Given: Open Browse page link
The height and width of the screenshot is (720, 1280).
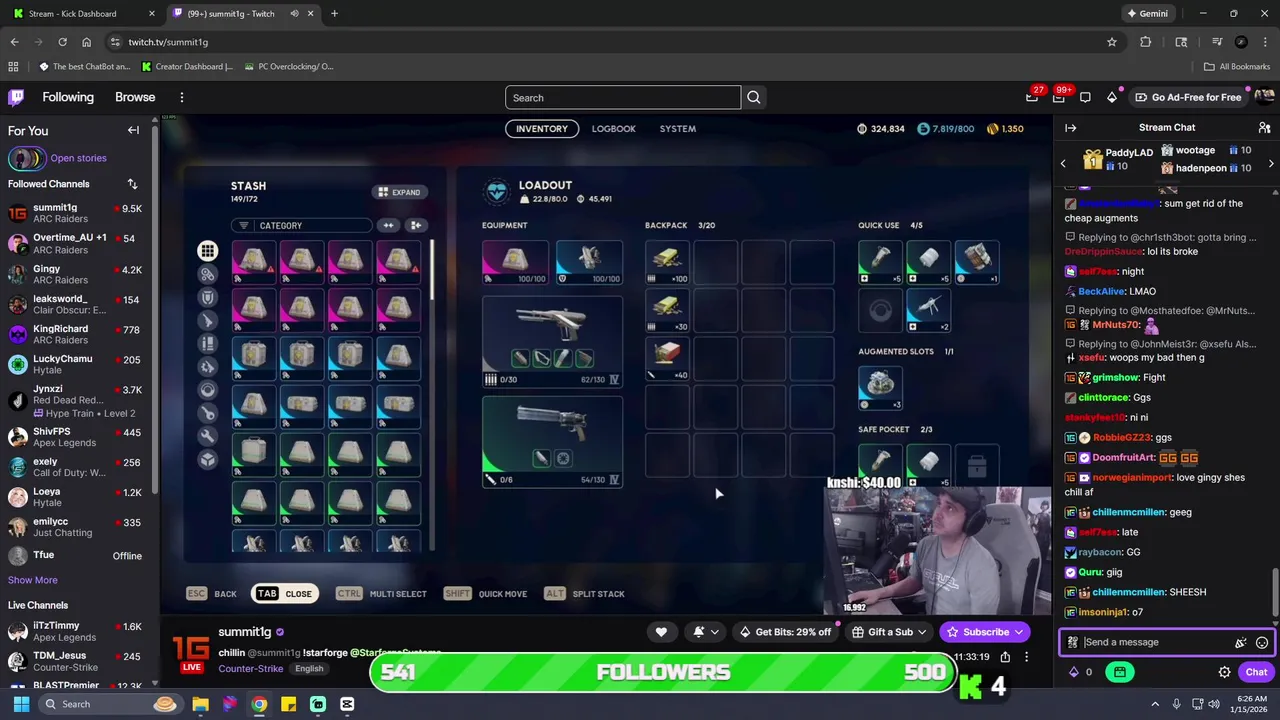Looking at the screenshot, I should [135, 97].
